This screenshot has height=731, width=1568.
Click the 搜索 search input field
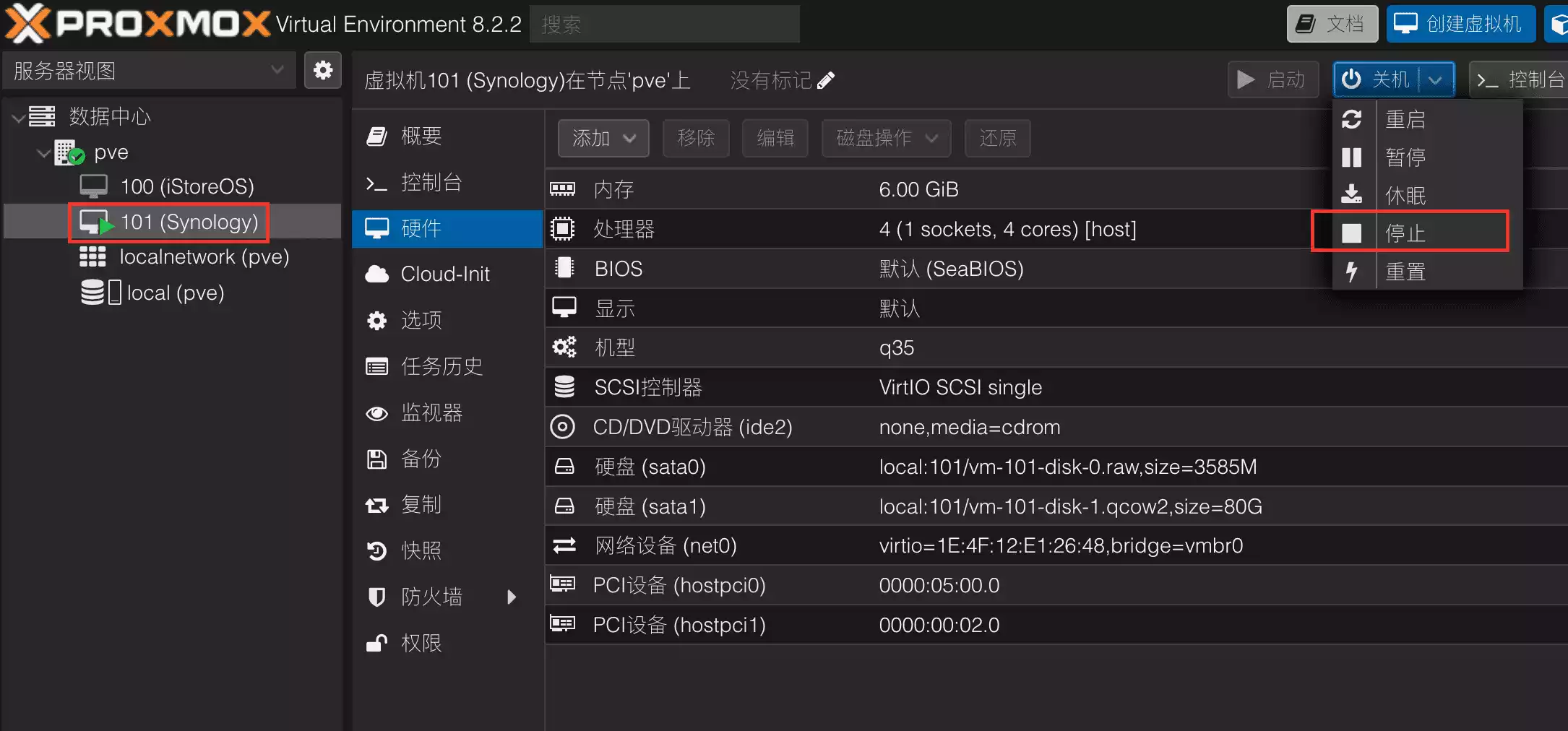point(664,25)
